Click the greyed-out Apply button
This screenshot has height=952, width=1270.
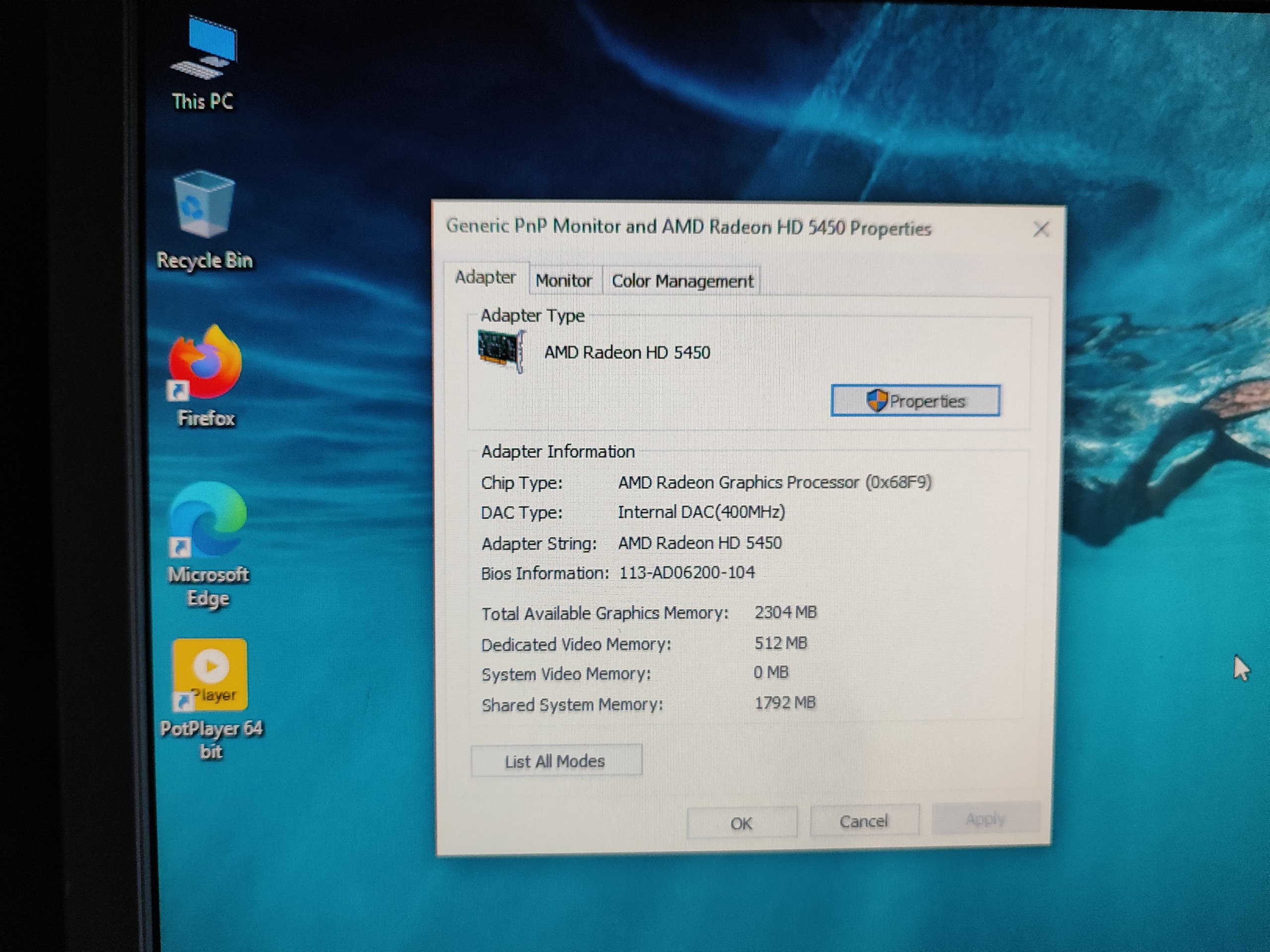(985, 818)
